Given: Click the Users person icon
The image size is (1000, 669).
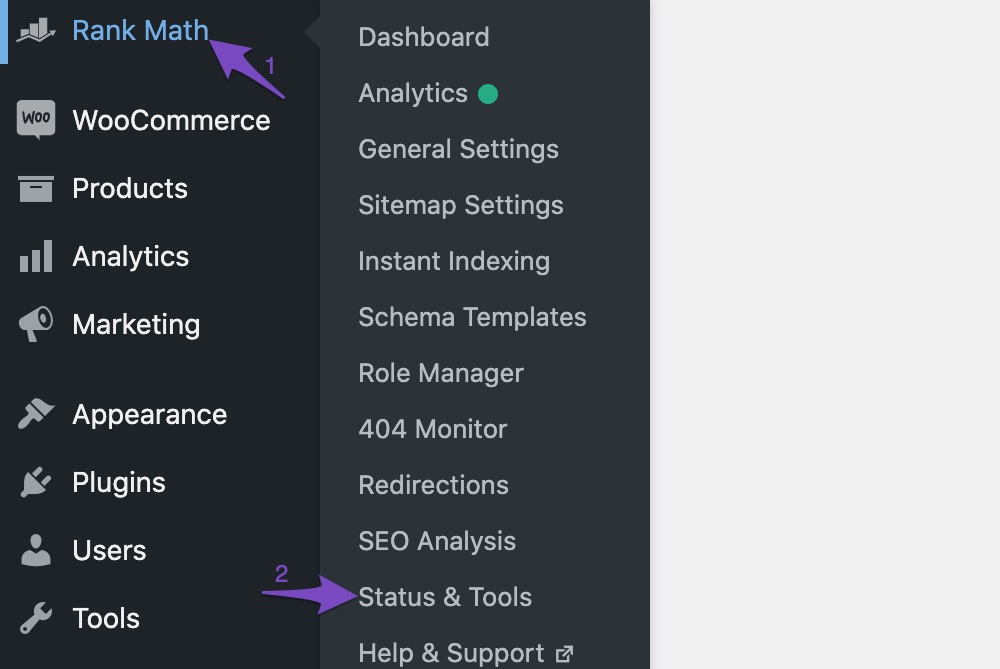Looking at the screenshot, I should click(x=36, y=550).
